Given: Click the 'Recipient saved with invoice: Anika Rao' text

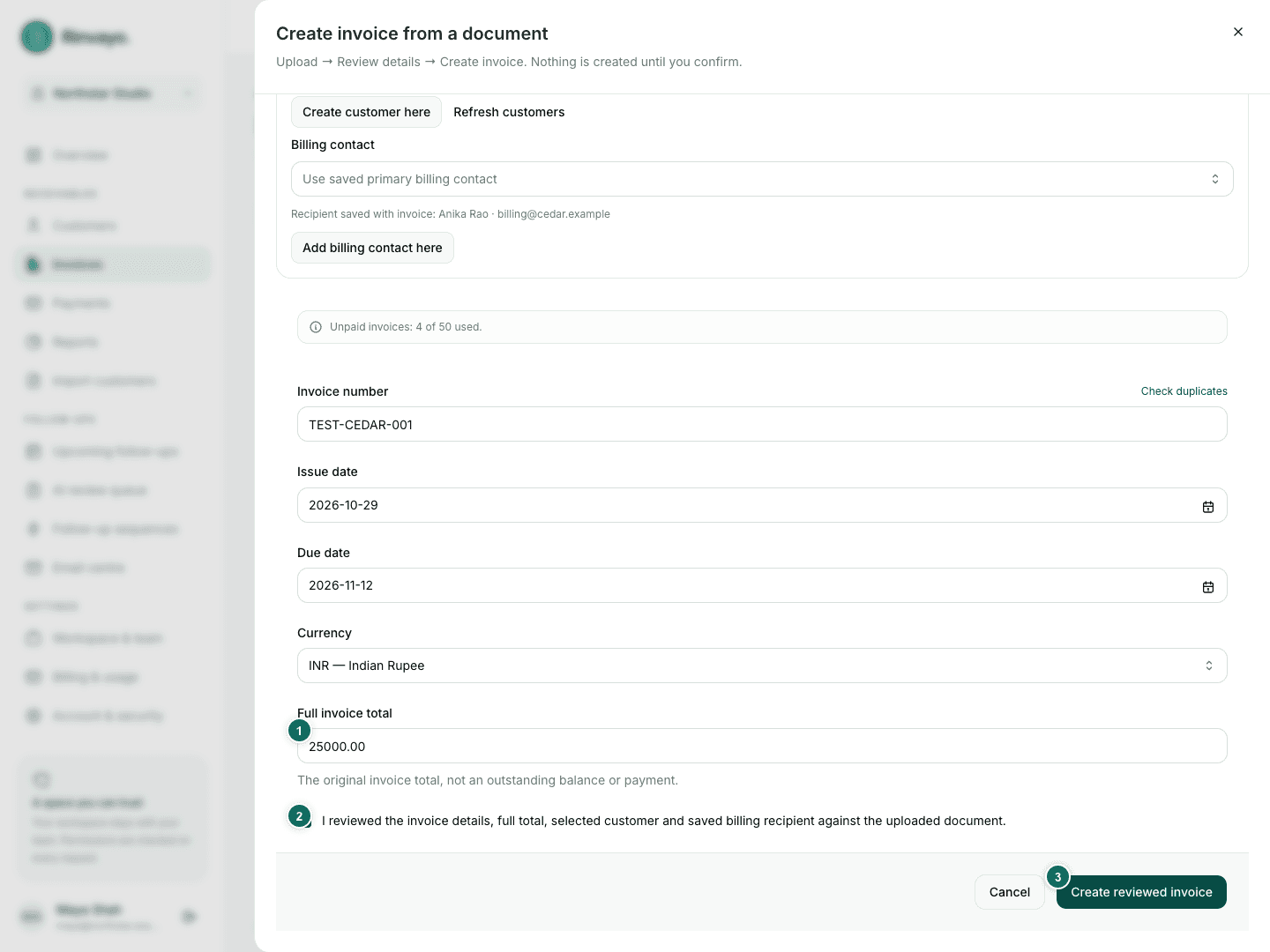Looking at the screenshot, I should pyautogui.click(x=451, y=214).
